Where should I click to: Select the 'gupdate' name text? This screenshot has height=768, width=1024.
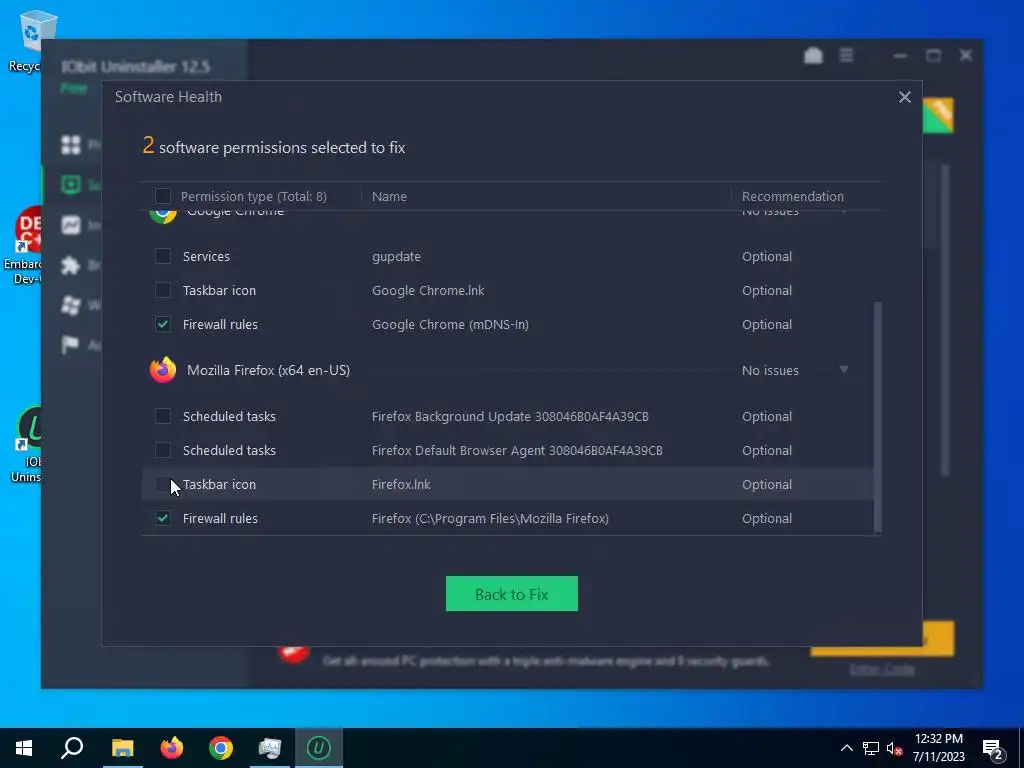pos(396,257)
